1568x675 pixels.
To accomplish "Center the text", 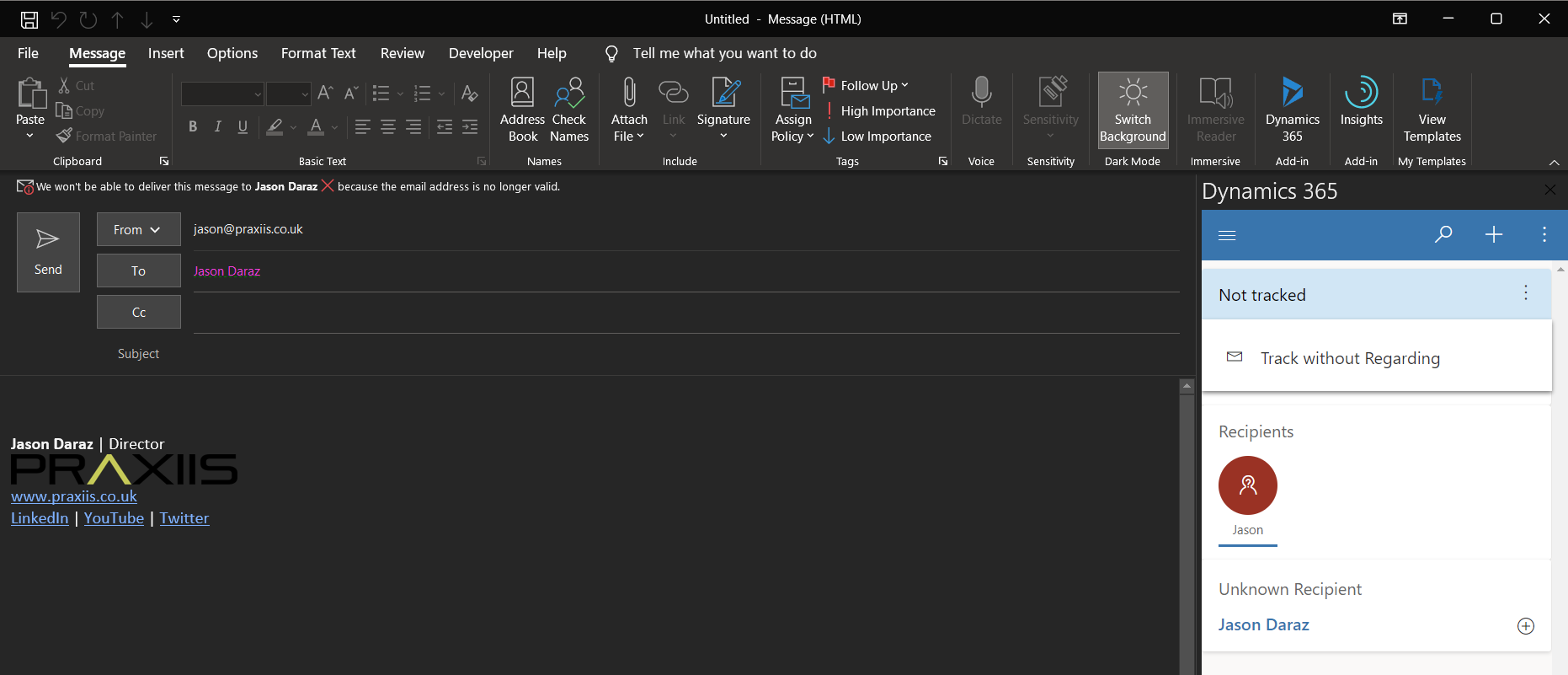I will 387,126.
